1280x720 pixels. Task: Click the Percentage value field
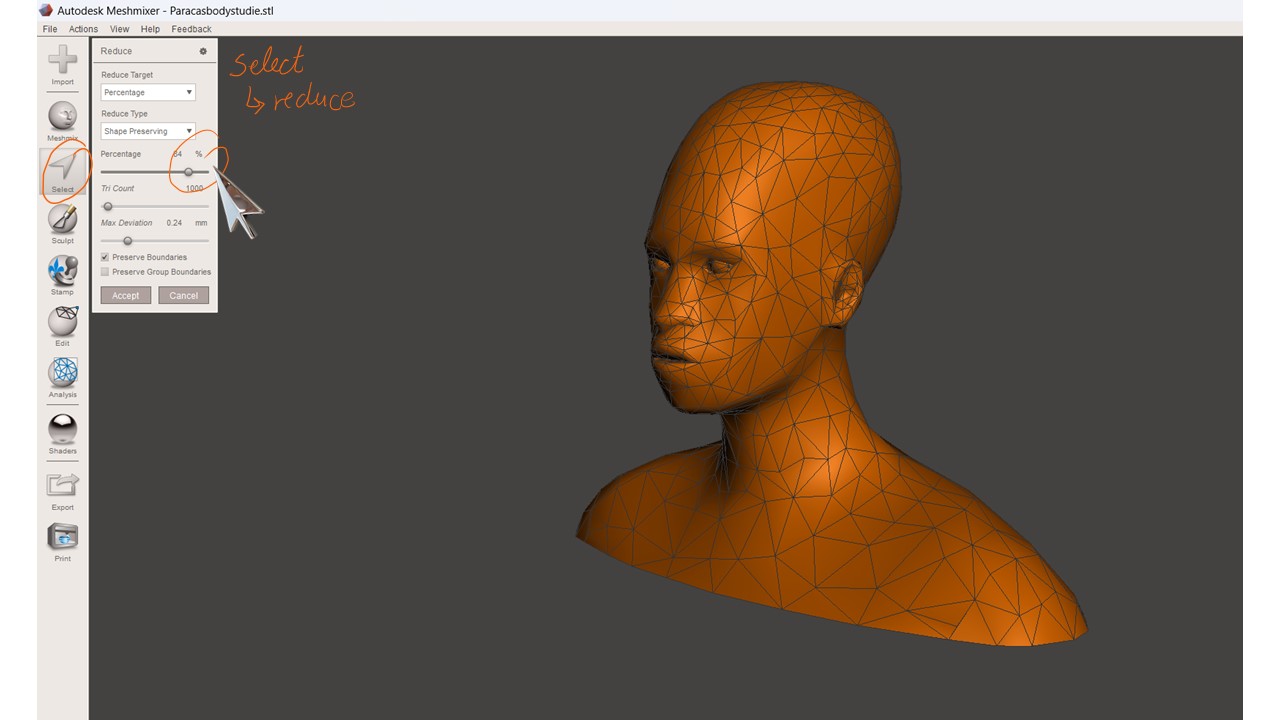pyautogui.click(x=178, y=154)
